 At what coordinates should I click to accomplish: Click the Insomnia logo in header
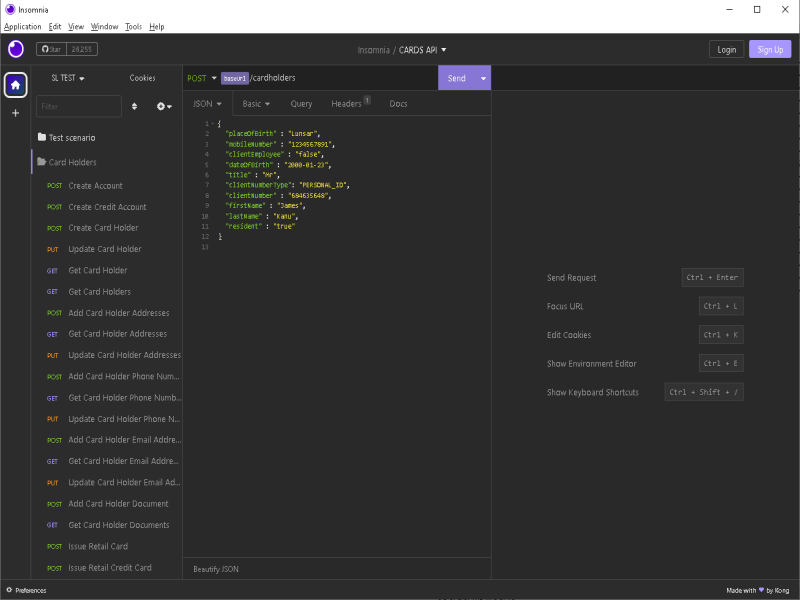[x=16, y=49]
